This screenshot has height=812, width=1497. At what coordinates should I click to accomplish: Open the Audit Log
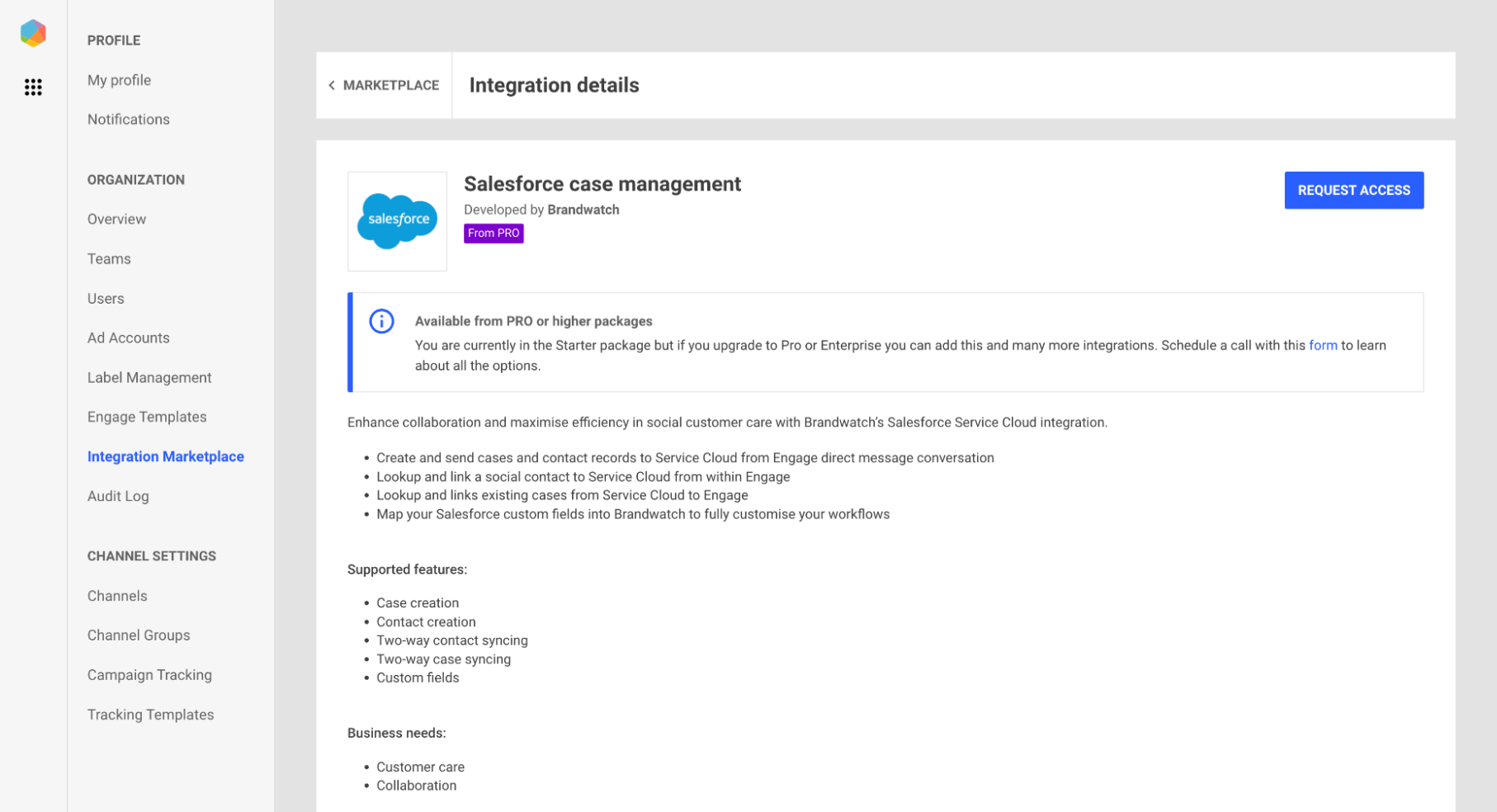[x=118, y=497]
